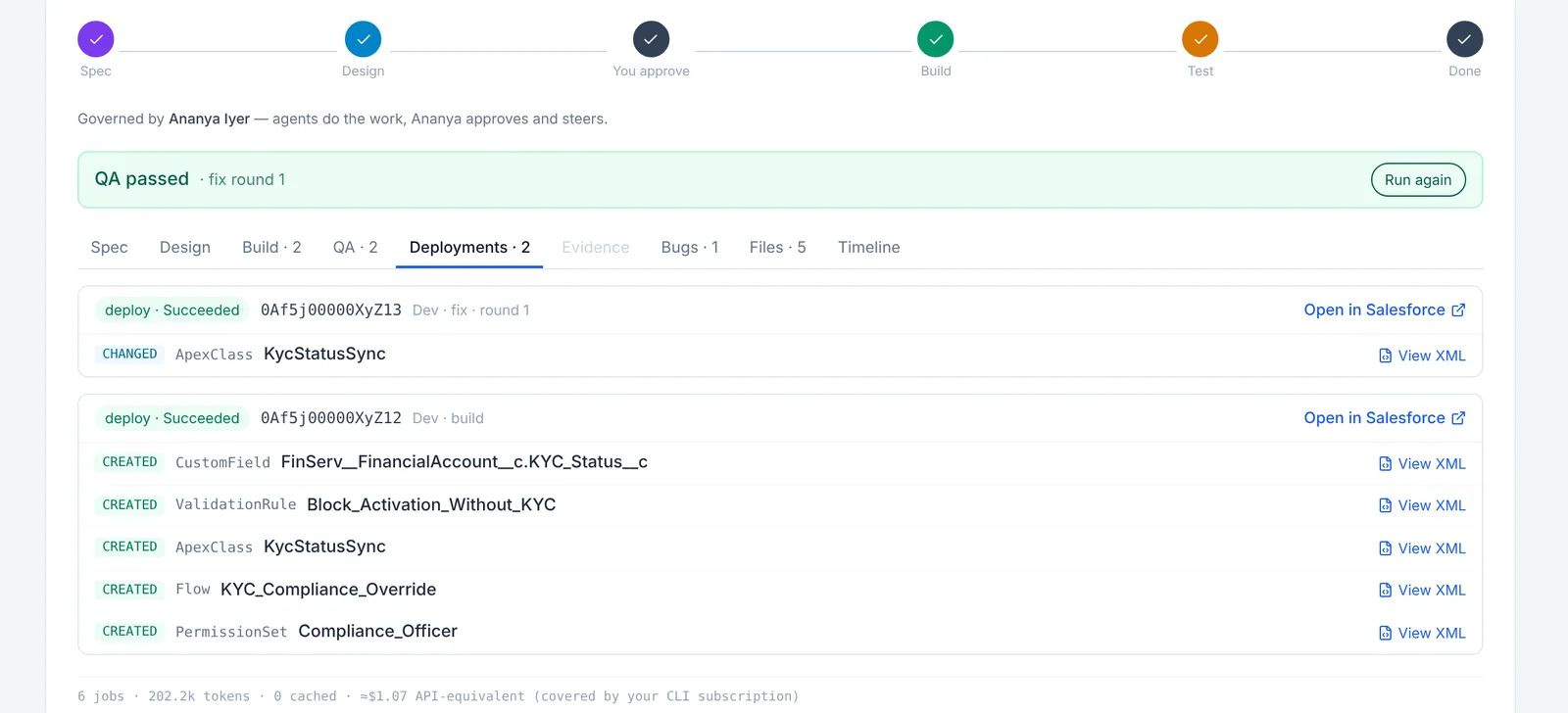This screenshot has height=713, width=1568.
Task: Switch to the Design tab
Action: pos(185,247)
